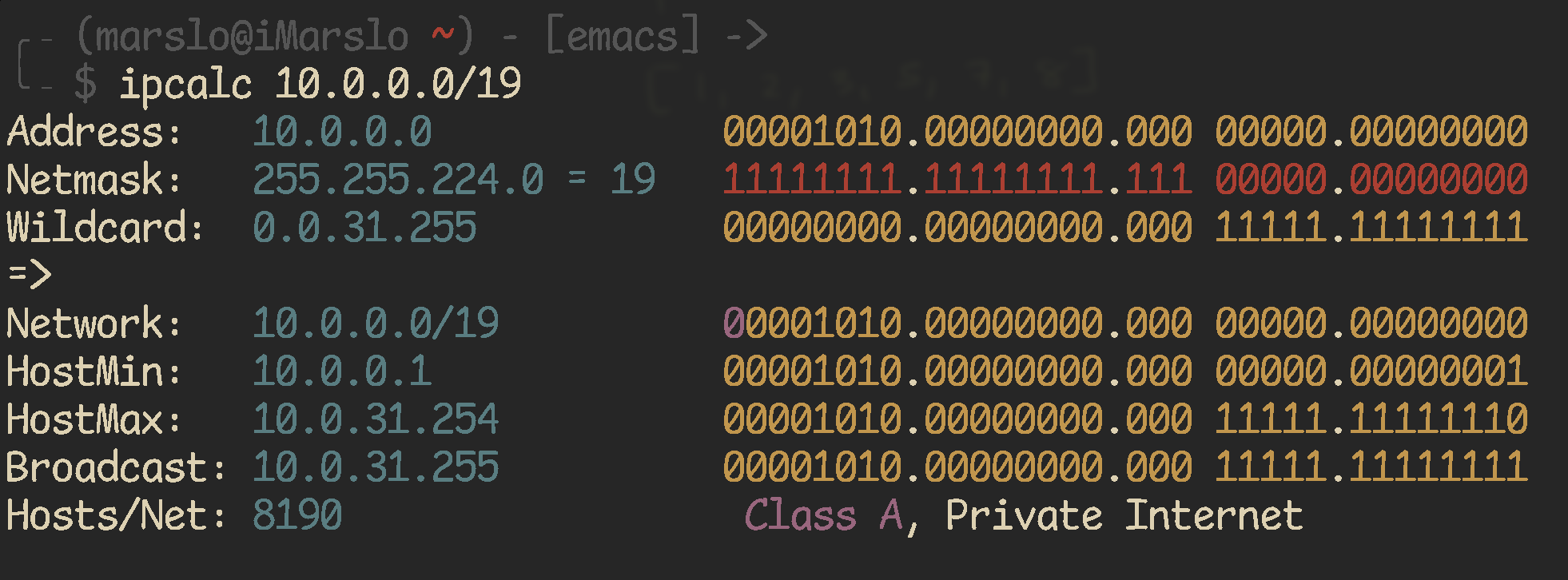The height and width of the screenshot is (580, 1568).
Task: Click the "Broadcast:" label
Action: pos(117,467)
